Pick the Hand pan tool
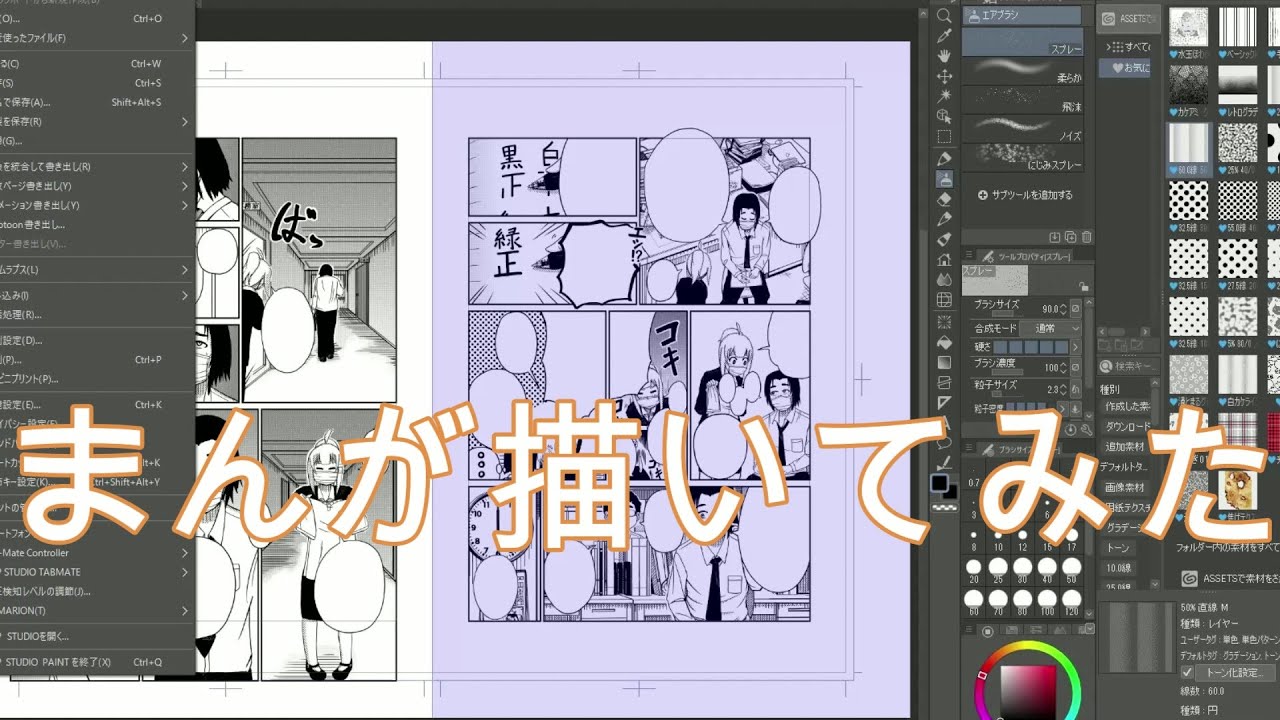 (943, 56)
